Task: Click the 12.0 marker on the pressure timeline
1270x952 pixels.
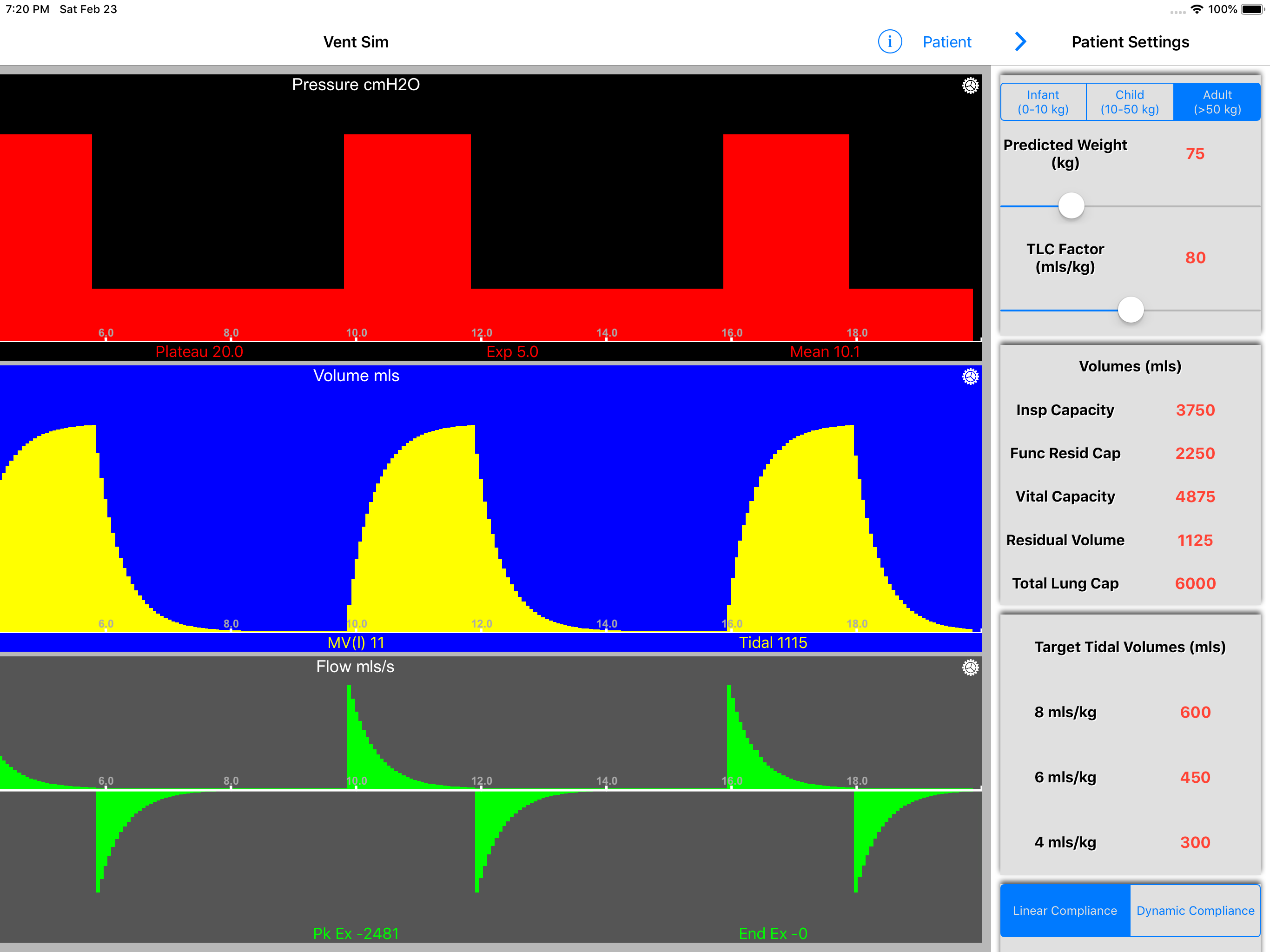Action: 481,333
